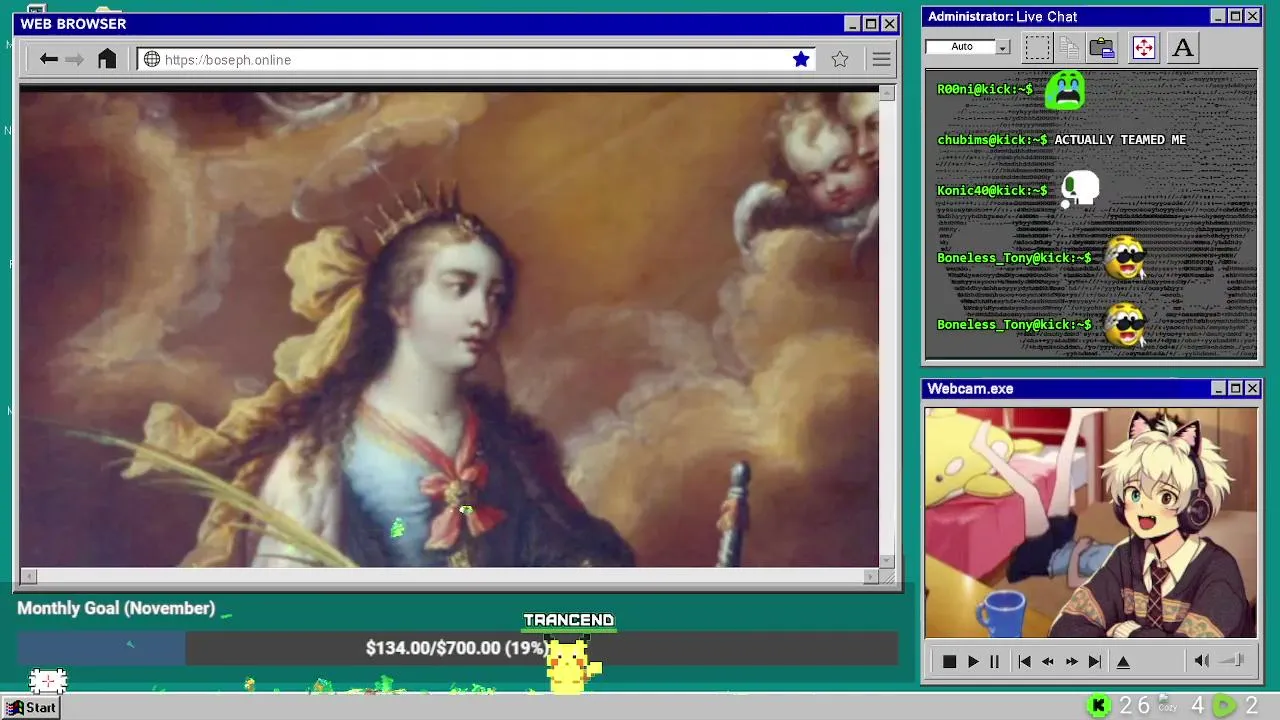Open the browser hamburger menu
Viewport: 1280px width, 720px height.
[x=881, y=59]
